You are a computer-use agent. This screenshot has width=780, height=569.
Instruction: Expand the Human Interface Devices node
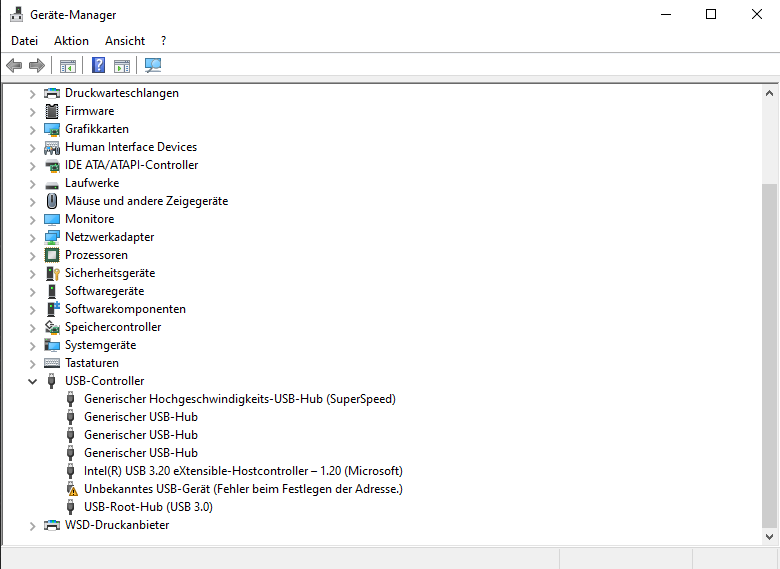click(x=32, y=147)
